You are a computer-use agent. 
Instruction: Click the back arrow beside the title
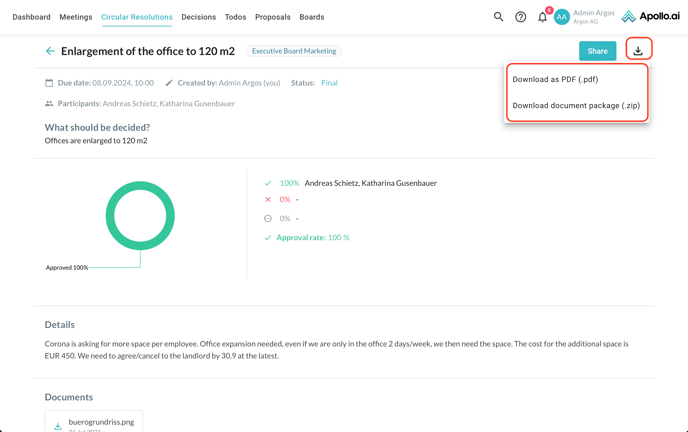click(50, 51)
